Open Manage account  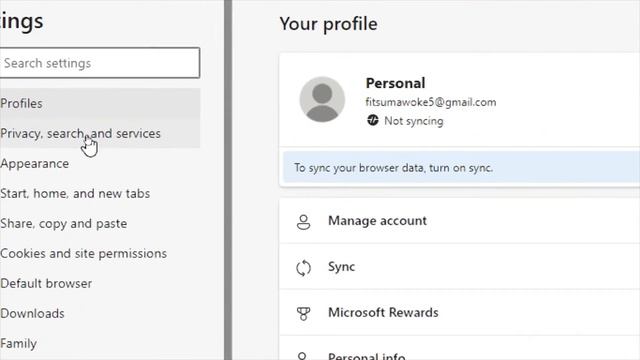[460, 221]
